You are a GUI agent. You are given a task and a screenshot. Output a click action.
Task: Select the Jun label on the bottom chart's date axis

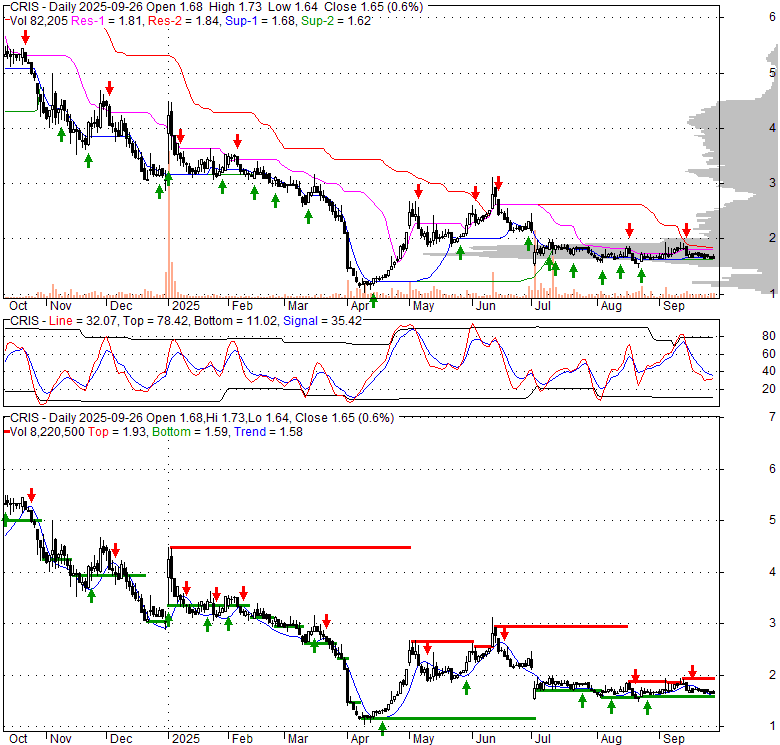(486, 739)
